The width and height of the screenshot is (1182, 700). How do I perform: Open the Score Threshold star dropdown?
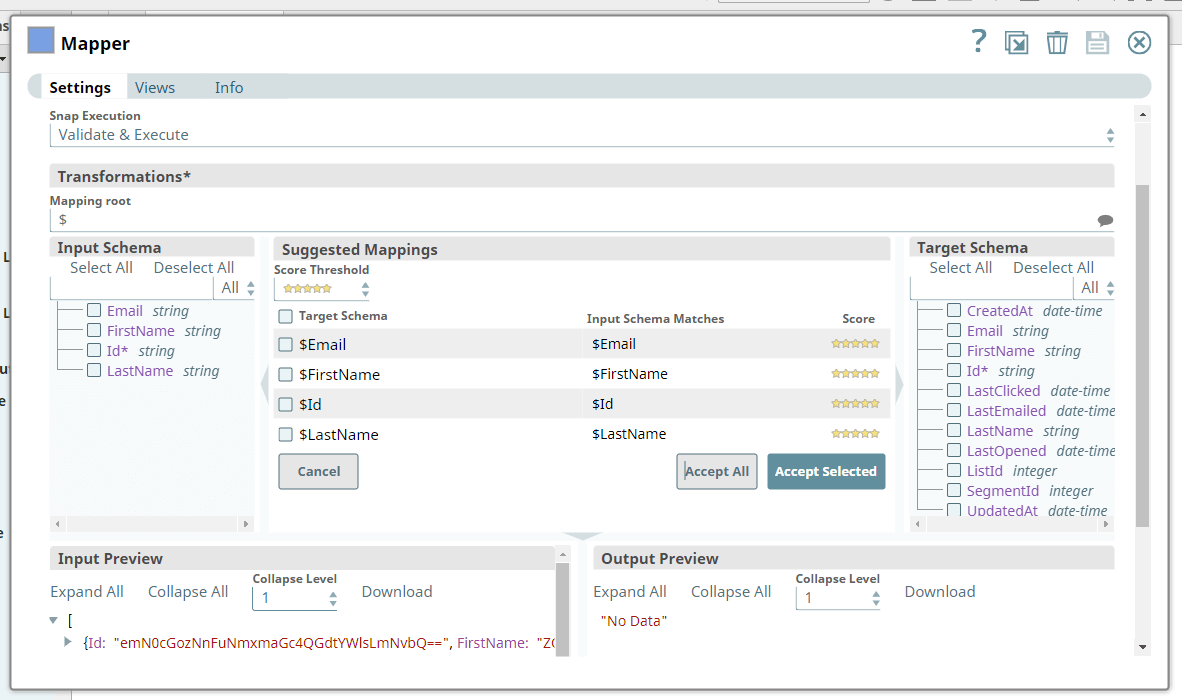(322, 289)
